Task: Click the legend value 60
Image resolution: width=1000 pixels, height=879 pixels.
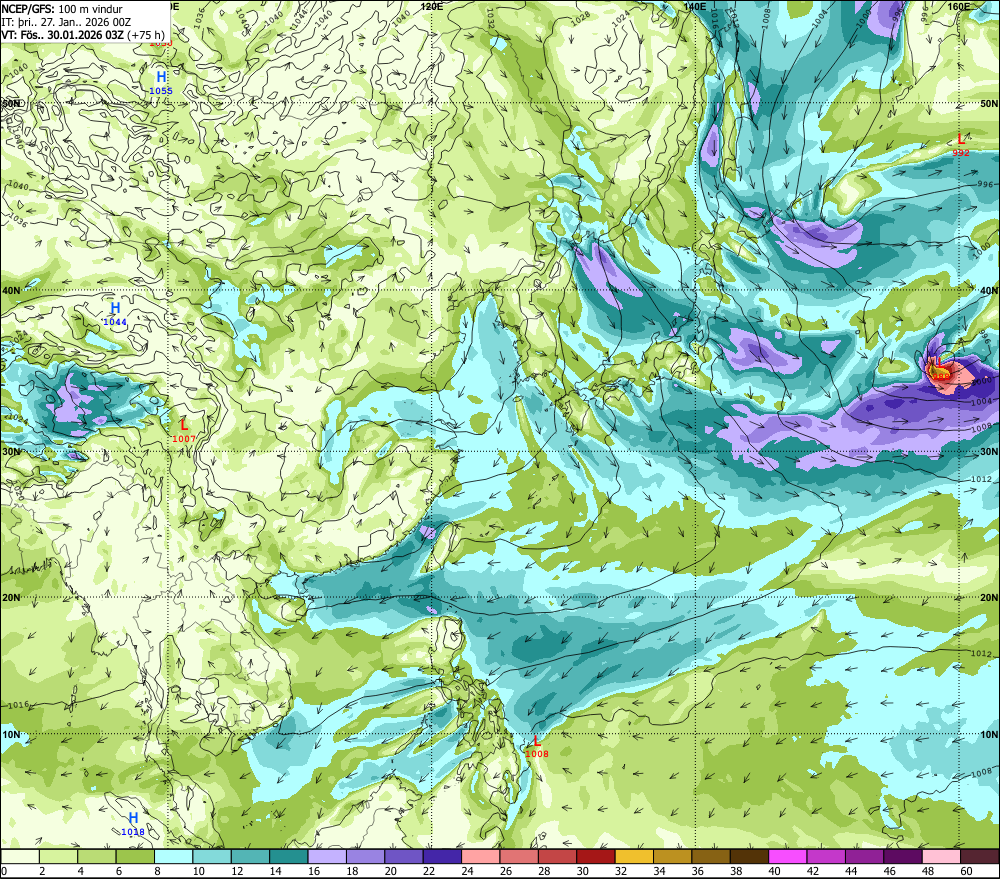Action: [966, 871]
